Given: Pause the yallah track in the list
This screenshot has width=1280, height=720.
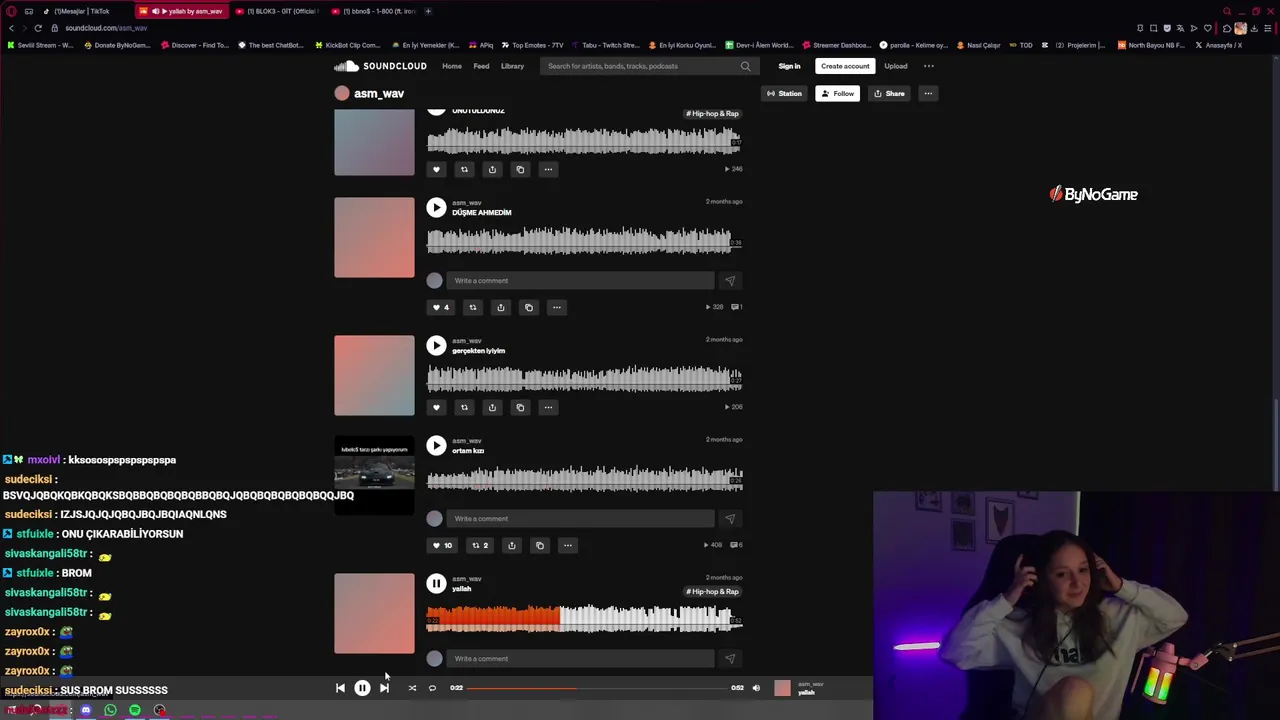Looking at the screenshot, I should click(436, 583).
